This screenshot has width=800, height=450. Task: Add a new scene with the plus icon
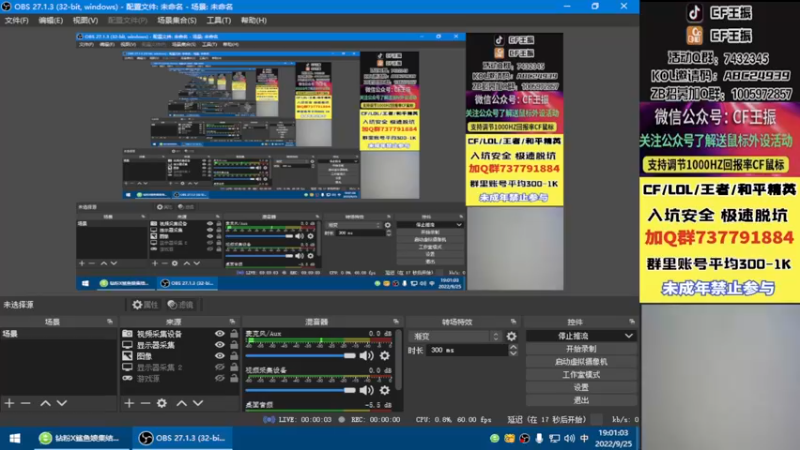pos(9,403)
